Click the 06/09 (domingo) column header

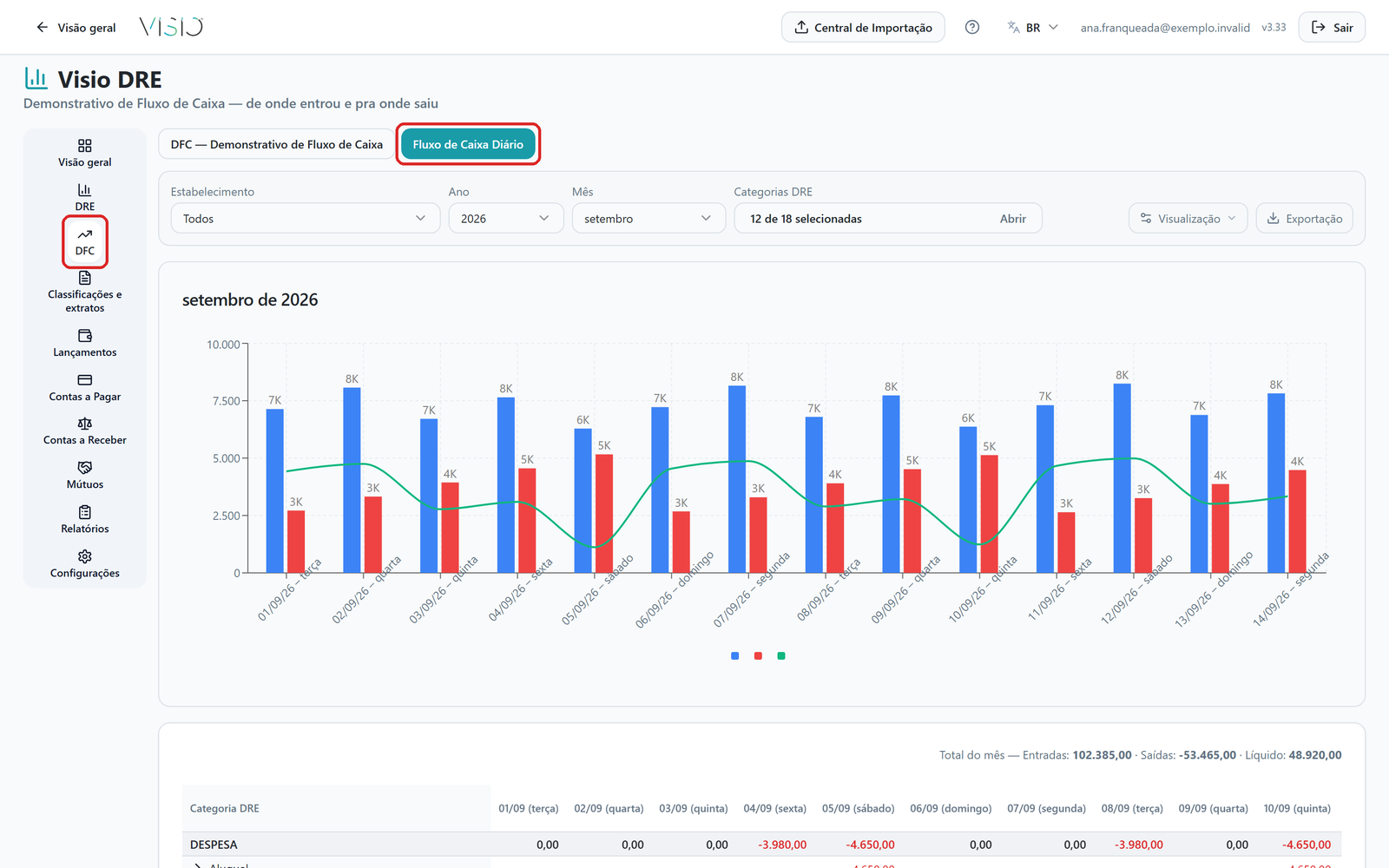coord(951,808)
